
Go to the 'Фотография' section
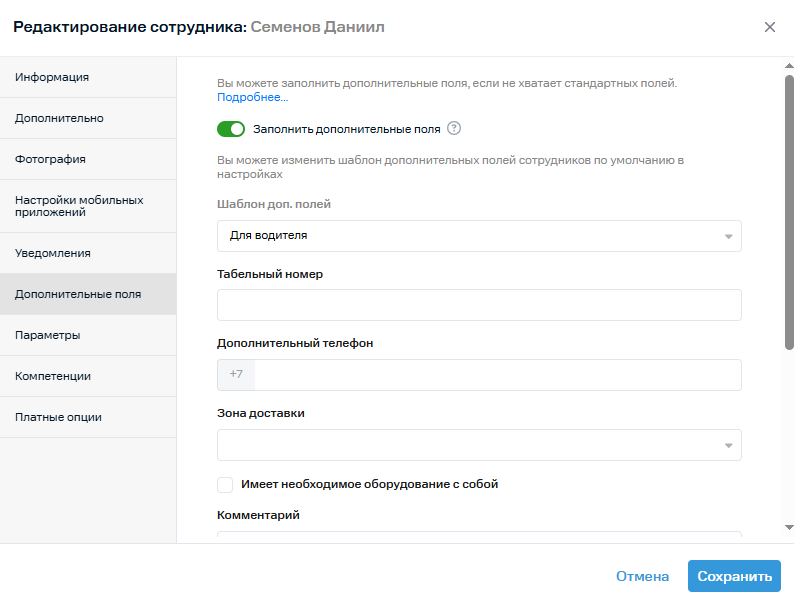(88, 159)
